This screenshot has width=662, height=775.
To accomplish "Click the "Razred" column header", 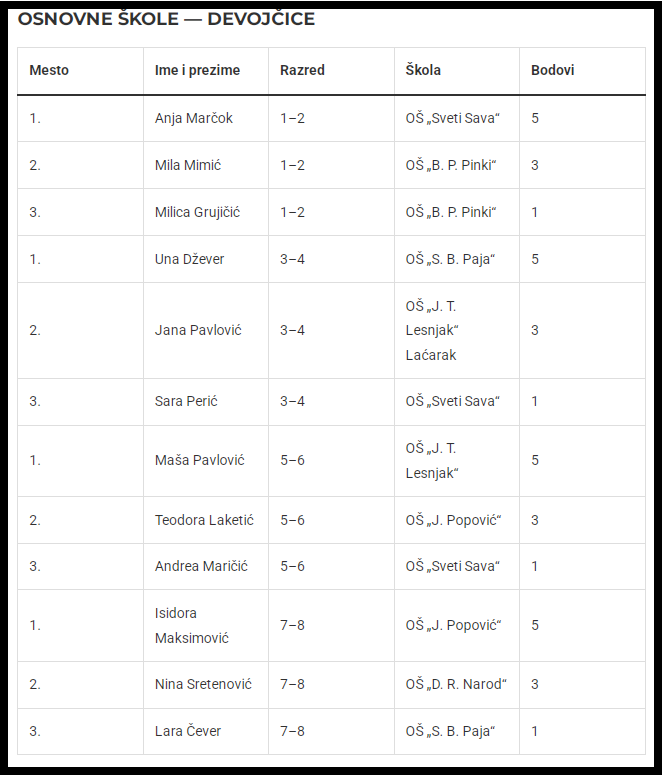I will tap(302, 71).
